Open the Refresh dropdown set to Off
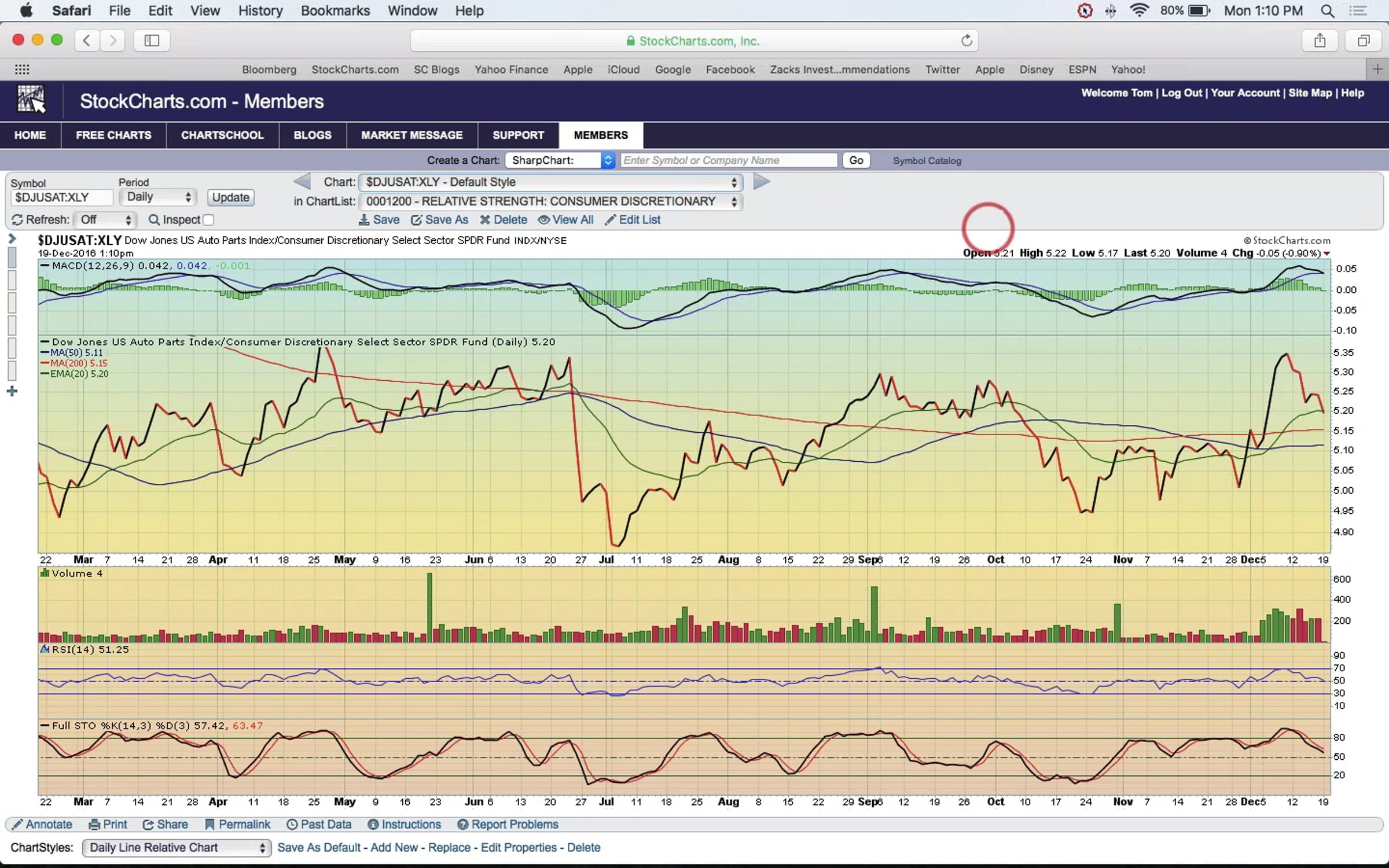 tap(105, 220)
